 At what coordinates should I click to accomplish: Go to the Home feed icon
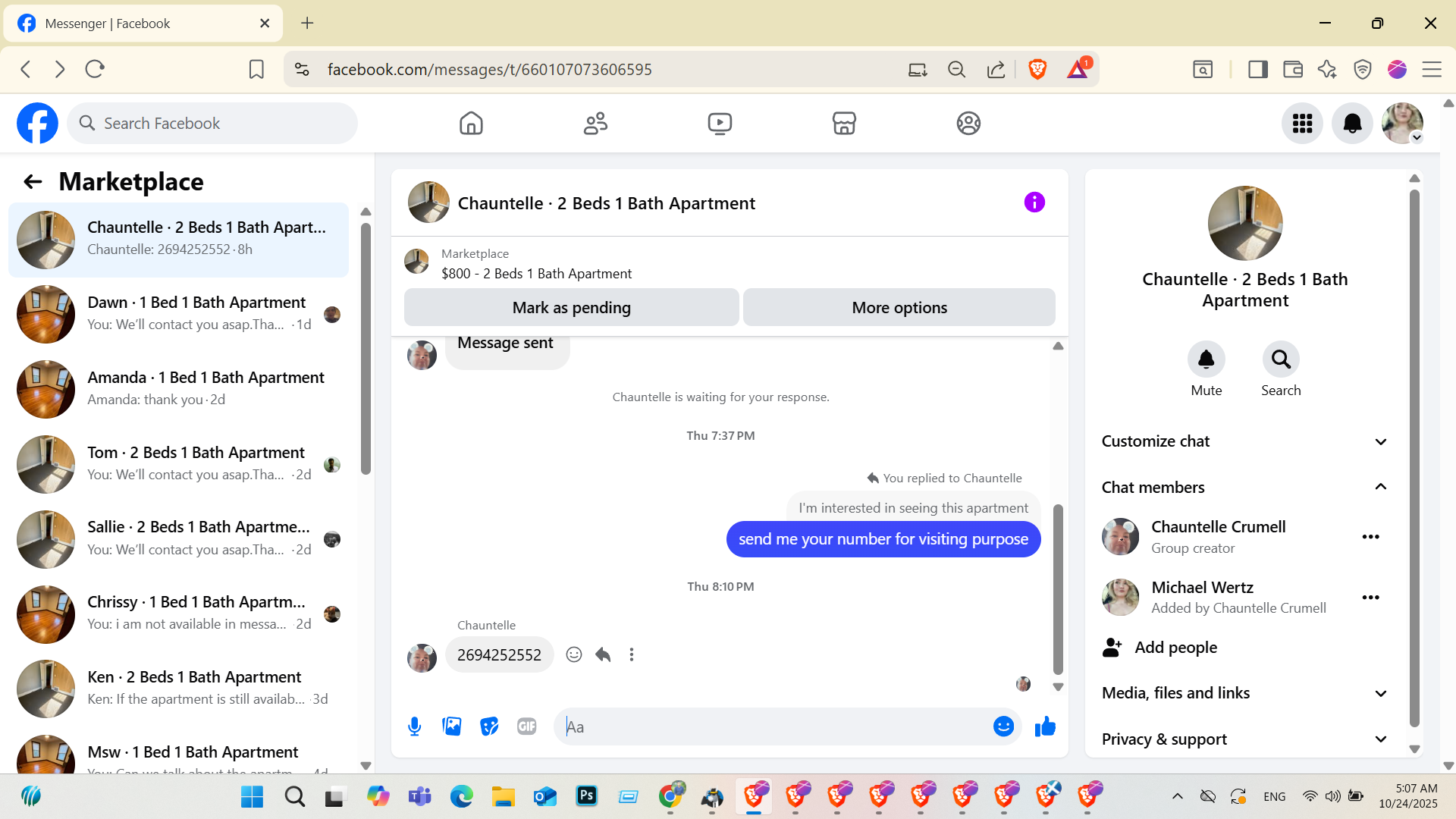[471, 123]
